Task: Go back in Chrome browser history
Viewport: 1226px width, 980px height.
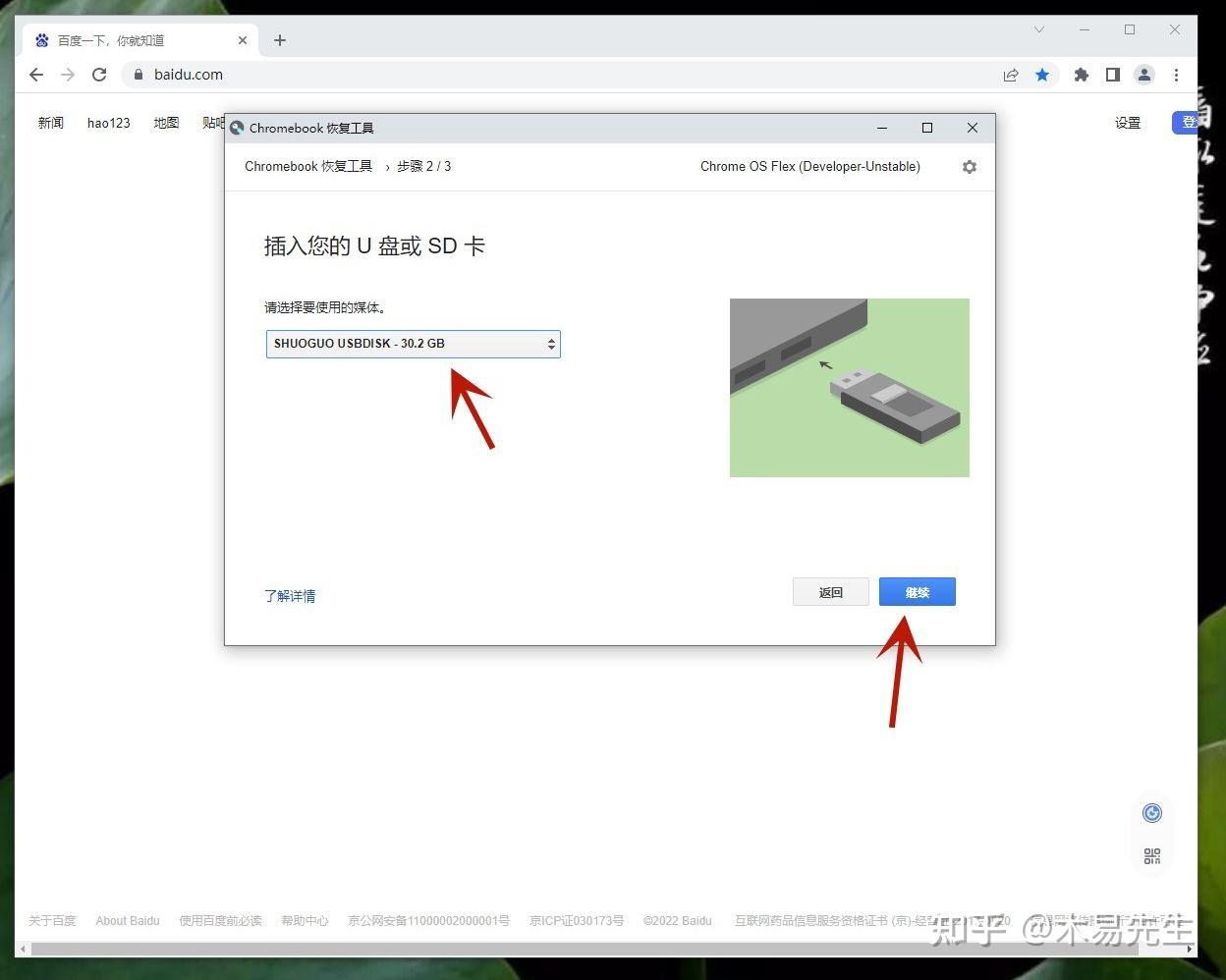Action: pyautogui.click(x=36, y=75)
